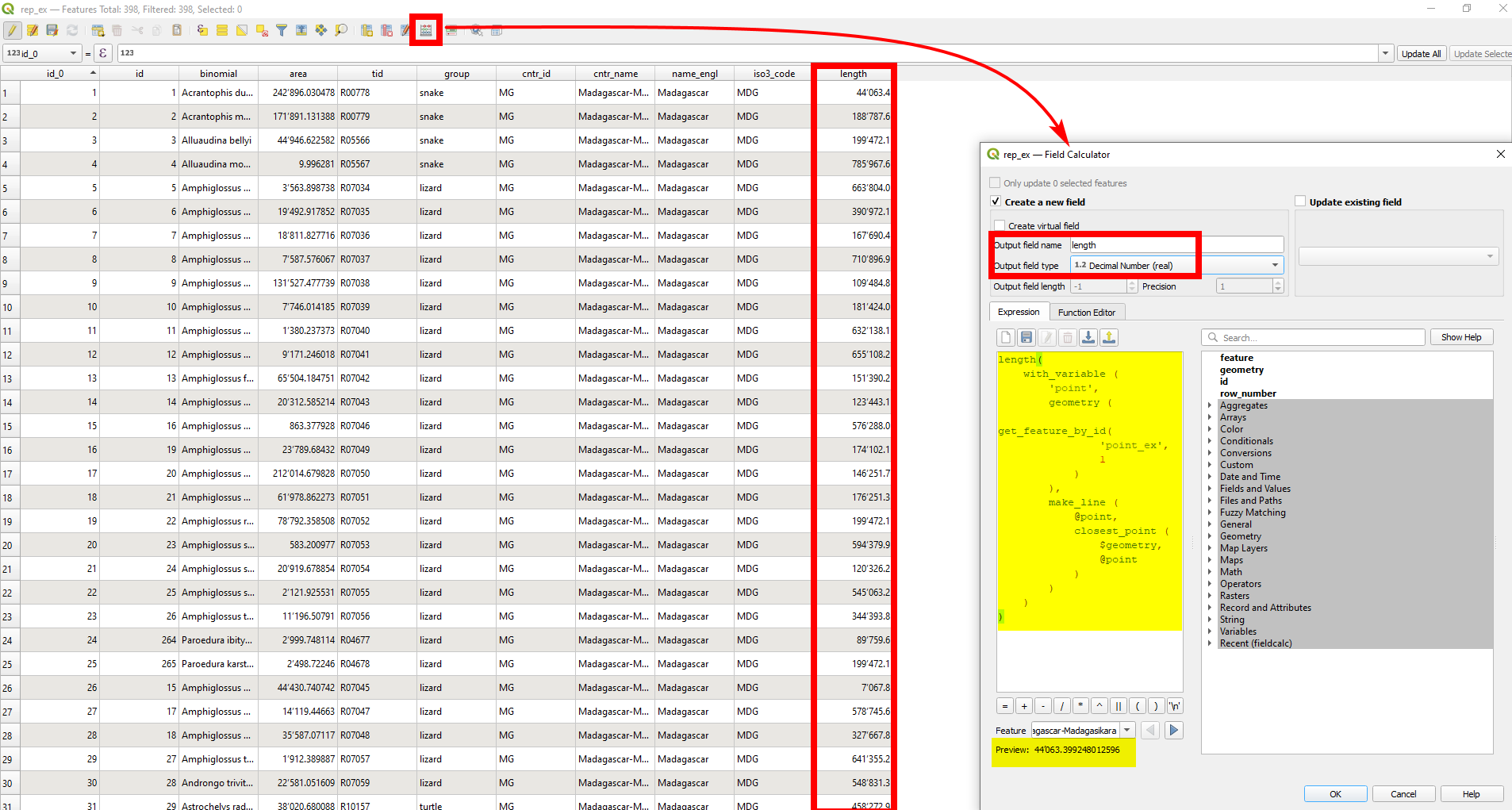
Task: Click the invert selection icon
Action: [242, 31]
